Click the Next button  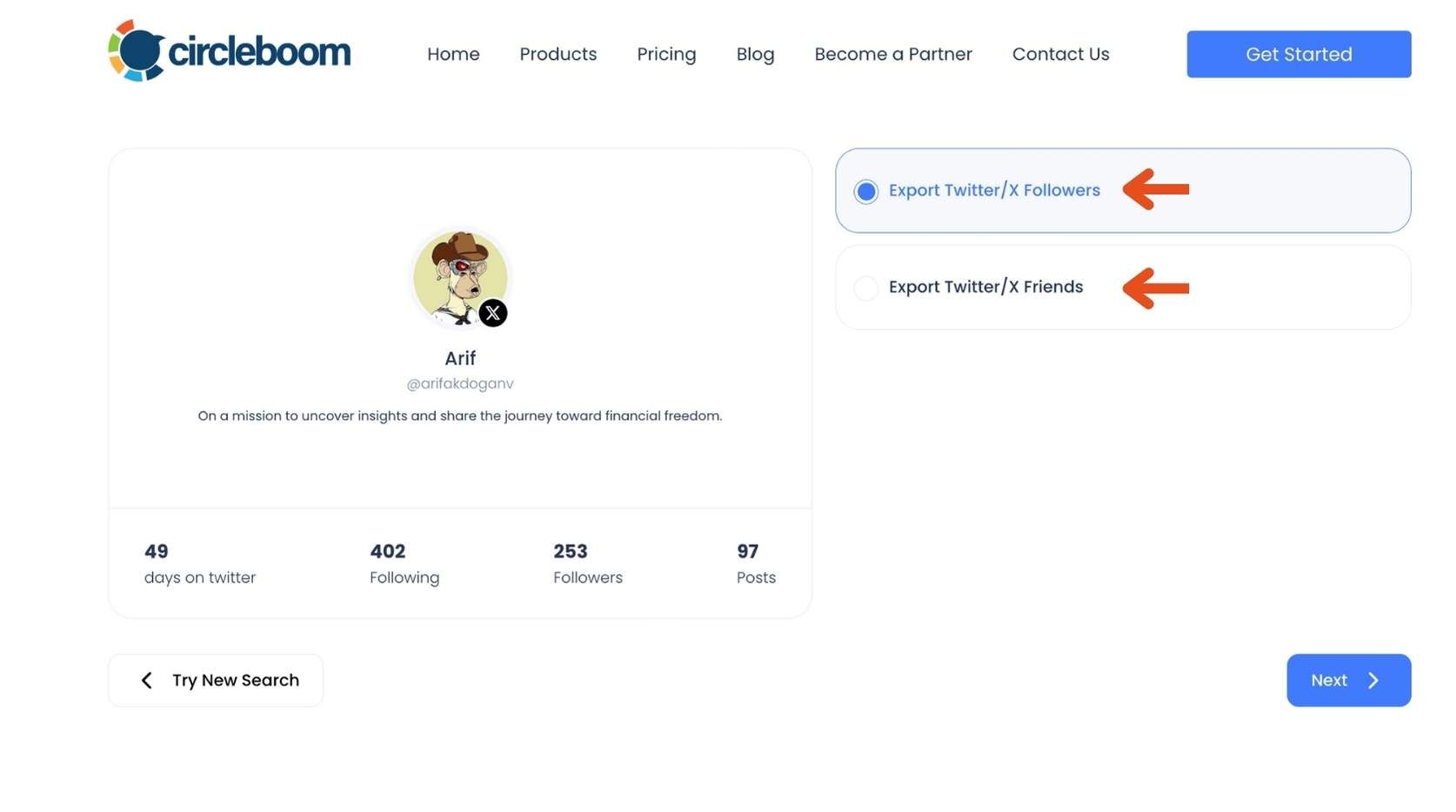(x=1349, y=681)
